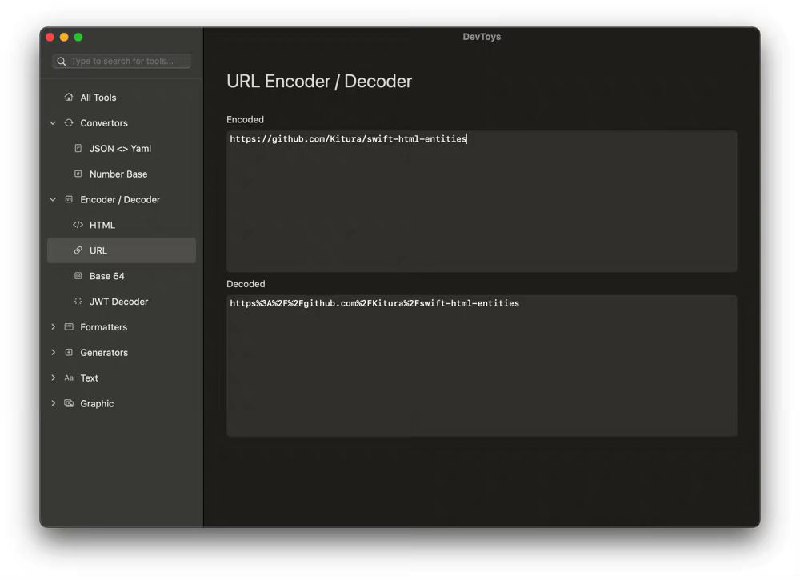The height and width of the screenshot is (580, 800).
Task: Click inside the Encoded text area
Action: (x=482, y=201)
